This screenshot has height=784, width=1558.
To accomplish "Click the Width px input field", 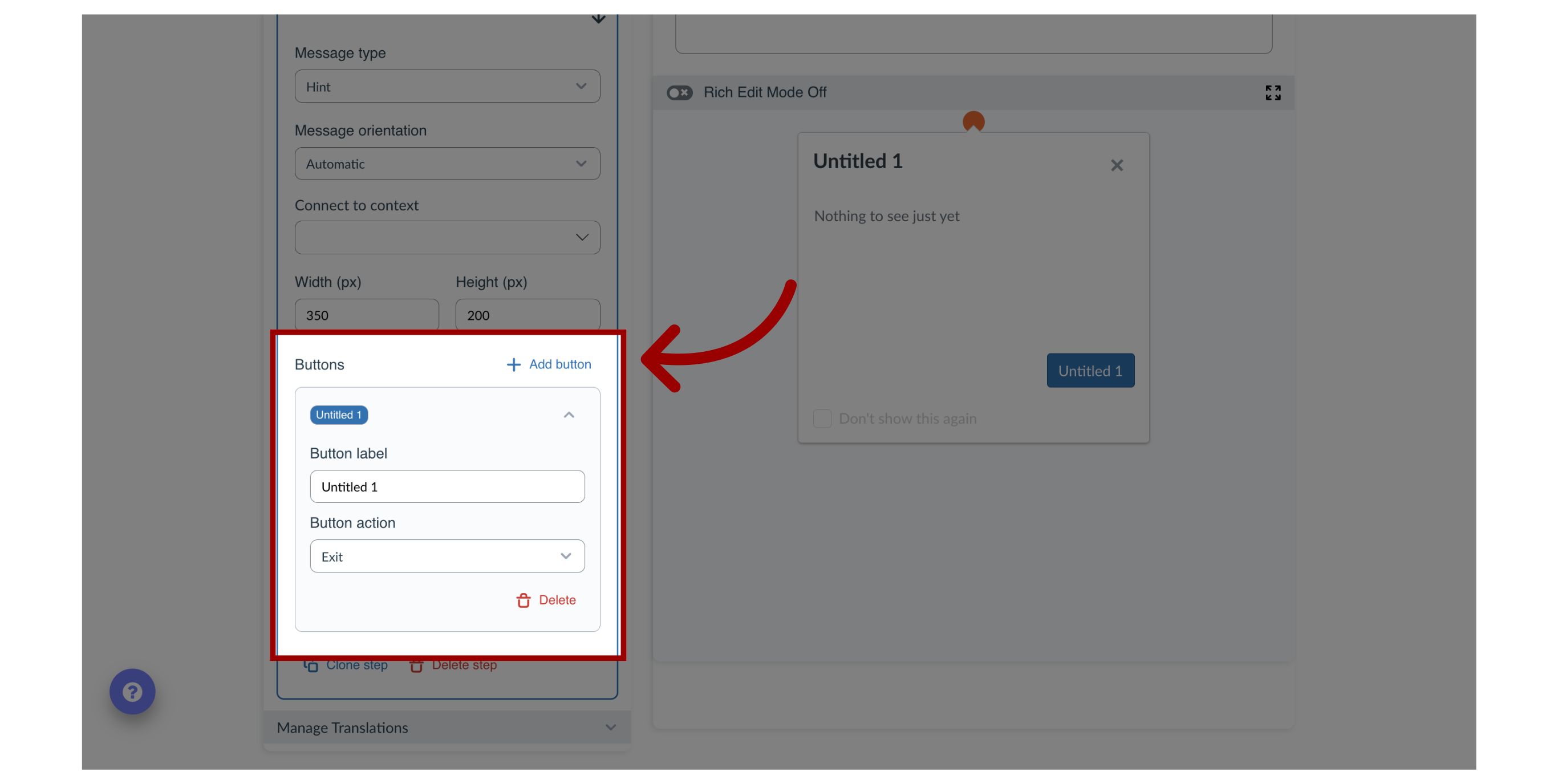I will 367,314.
